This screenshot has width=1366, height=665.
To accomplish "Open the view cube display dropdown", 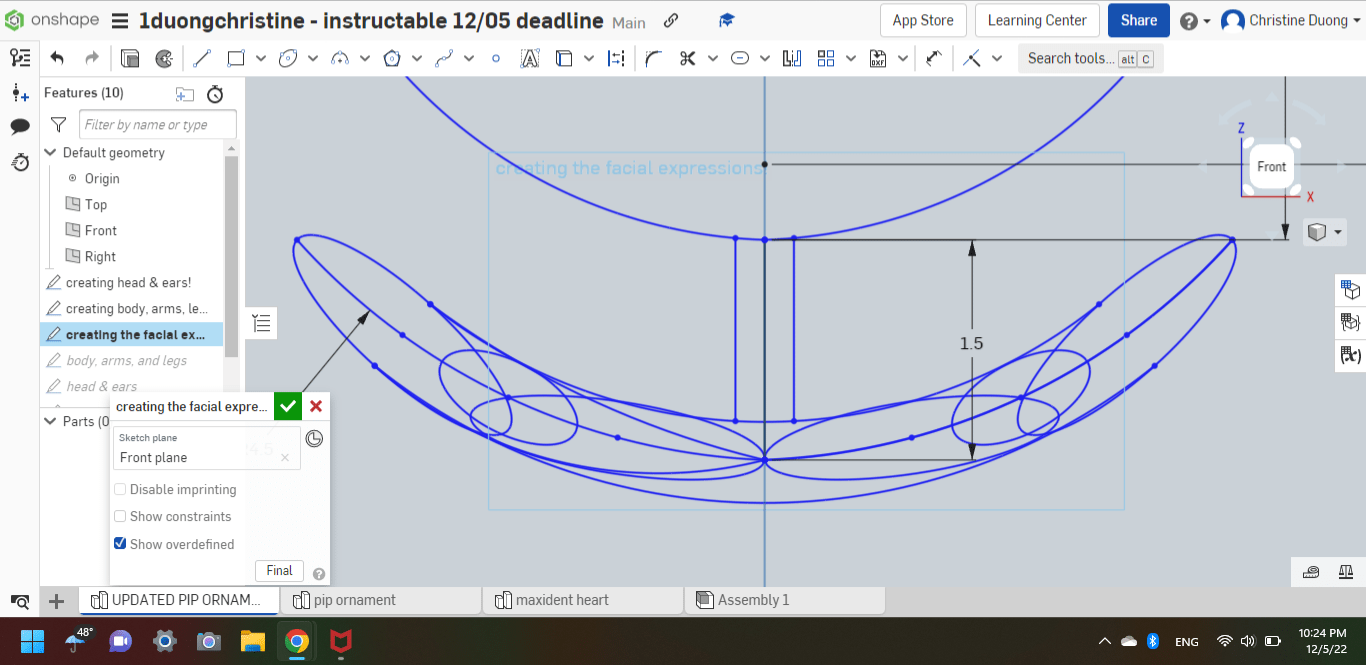I will pos(1325,232).
